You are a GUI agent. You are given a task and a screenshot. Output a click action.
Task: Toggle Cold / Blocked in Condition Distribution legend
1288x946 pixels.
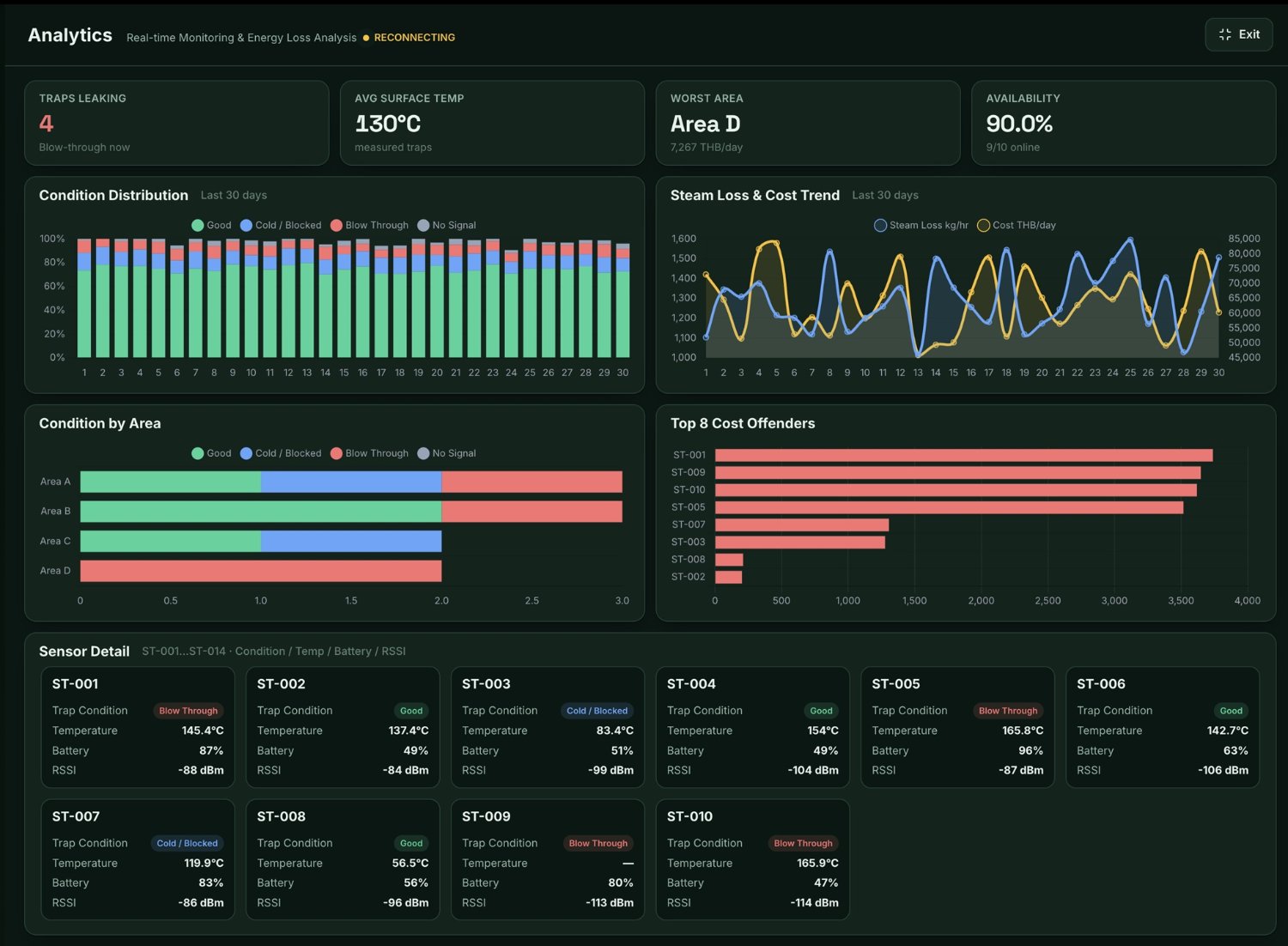click(281, 225)
